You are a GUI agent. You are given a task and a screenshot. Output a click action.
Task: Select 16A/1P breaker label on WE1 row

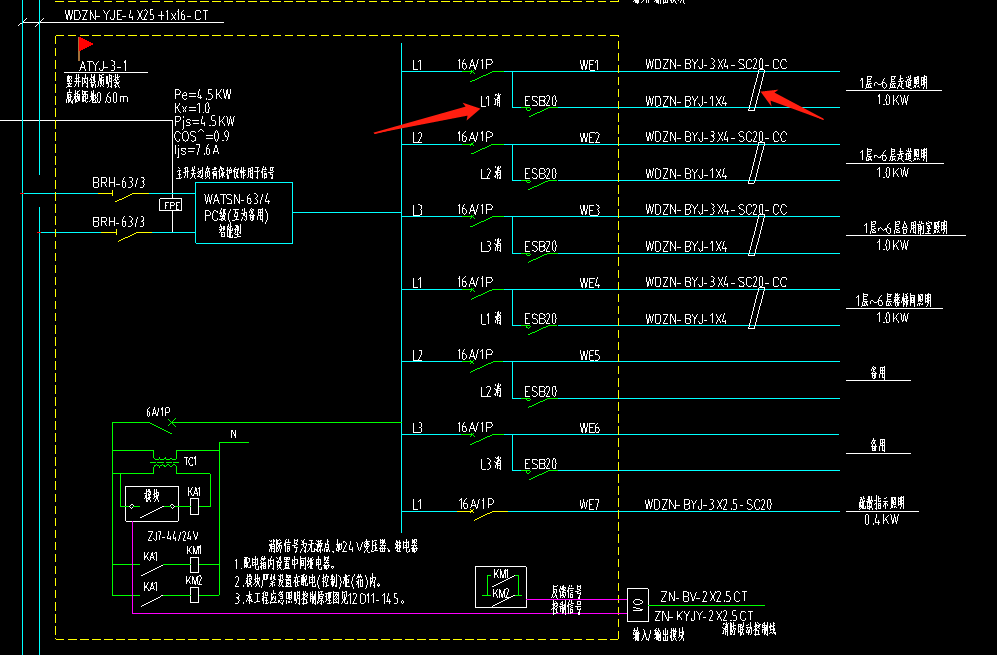click(x=475, y=64)
